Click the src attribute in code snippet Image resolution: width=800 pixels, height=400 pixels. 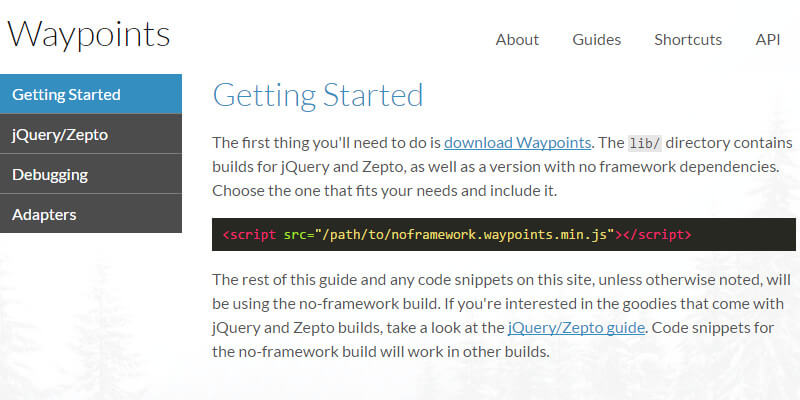(x=294, y=235)
